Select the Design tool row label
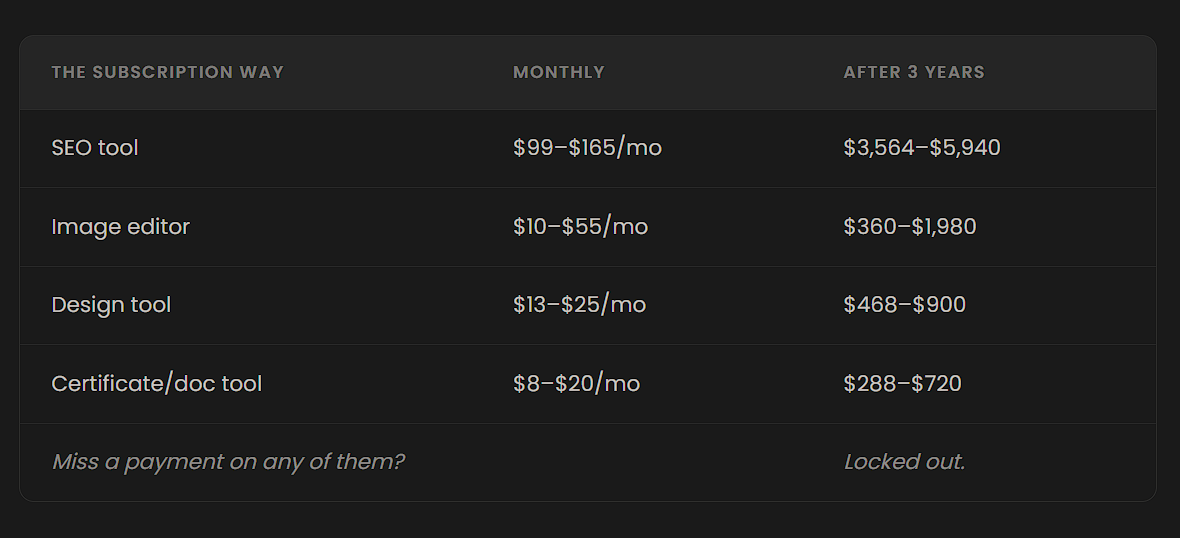The height and width of the screenshot is (538, 1180). [111, 305]
